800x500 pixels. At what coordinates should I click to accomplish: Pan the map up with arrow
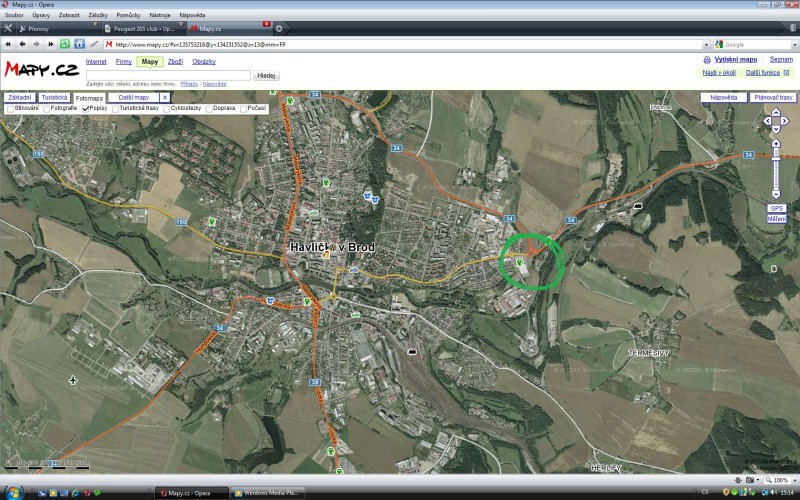point(775,112)
